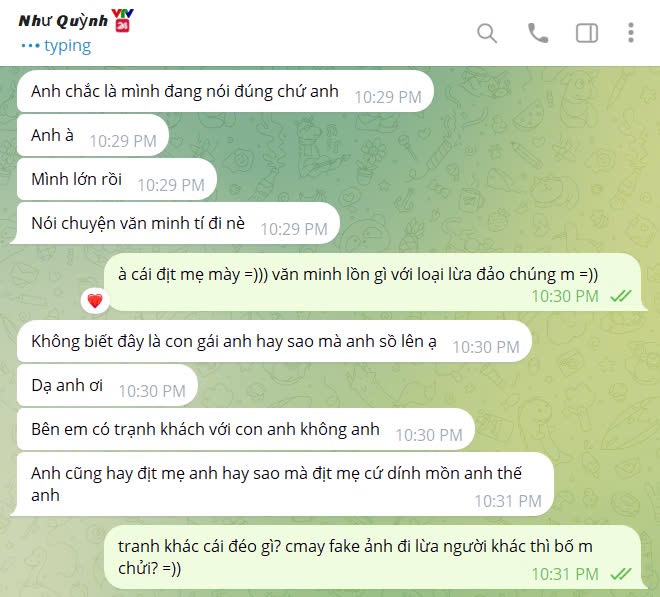This screenshot has width=660, height=597.
Task: Click message 'Nói chuyện văn minh tí đi nè'
Action: [175, 223]
